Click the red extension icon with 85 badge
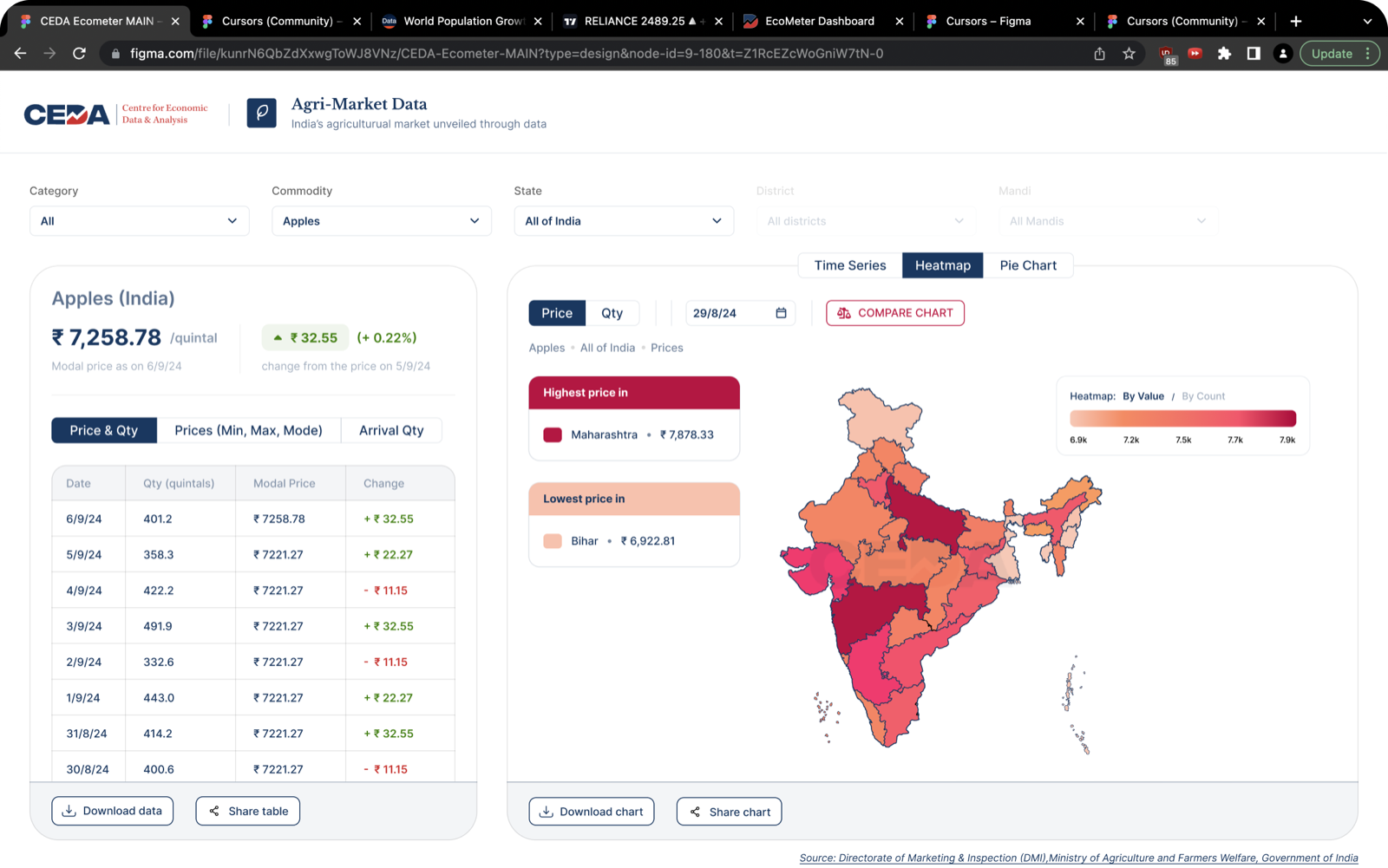 1167,55
